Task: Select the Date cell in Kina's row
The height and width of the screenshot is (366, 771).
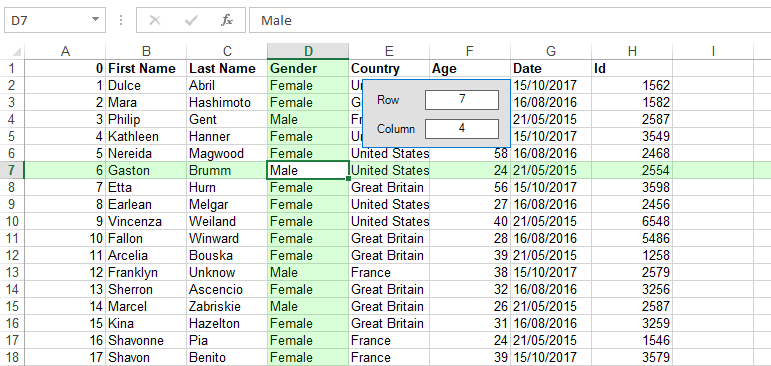Action: (x=551, y=323)
